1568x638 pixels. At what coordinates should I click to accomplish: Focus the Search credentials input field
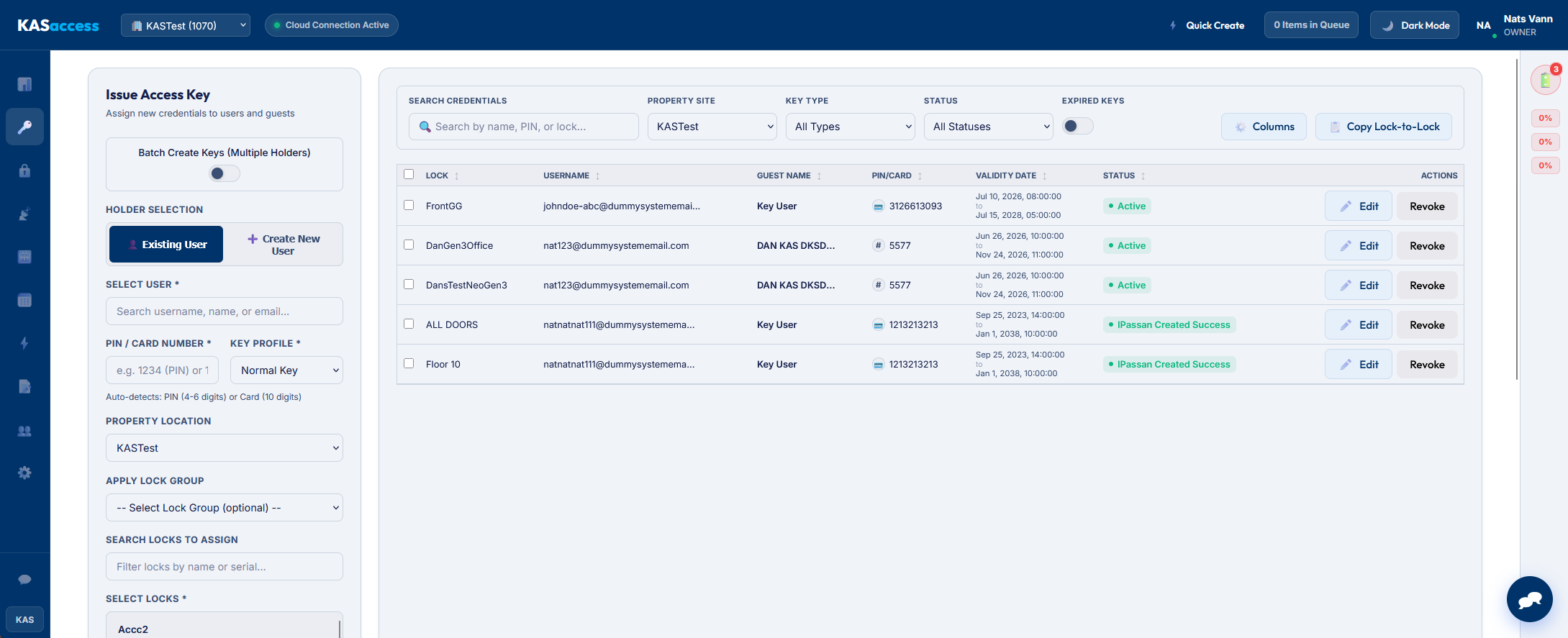click(524, 127)
